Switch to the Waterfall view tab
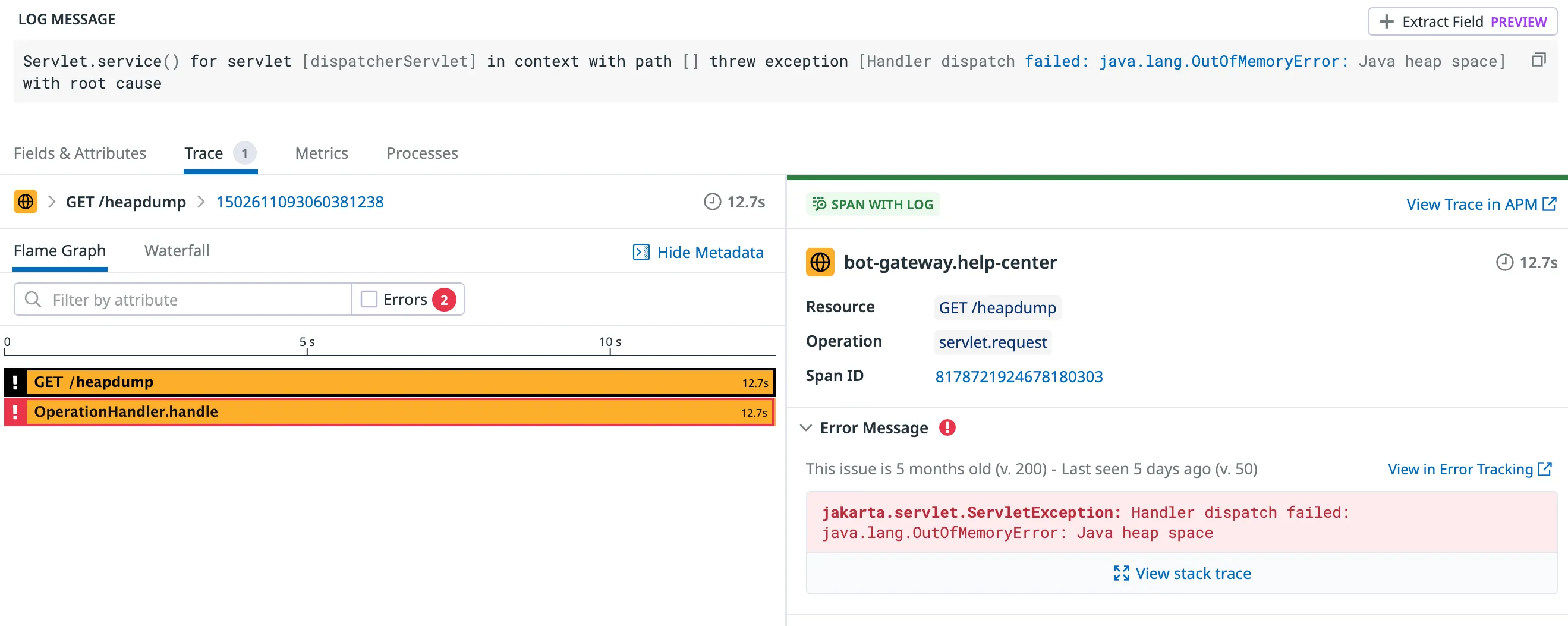 coord(177,251)
